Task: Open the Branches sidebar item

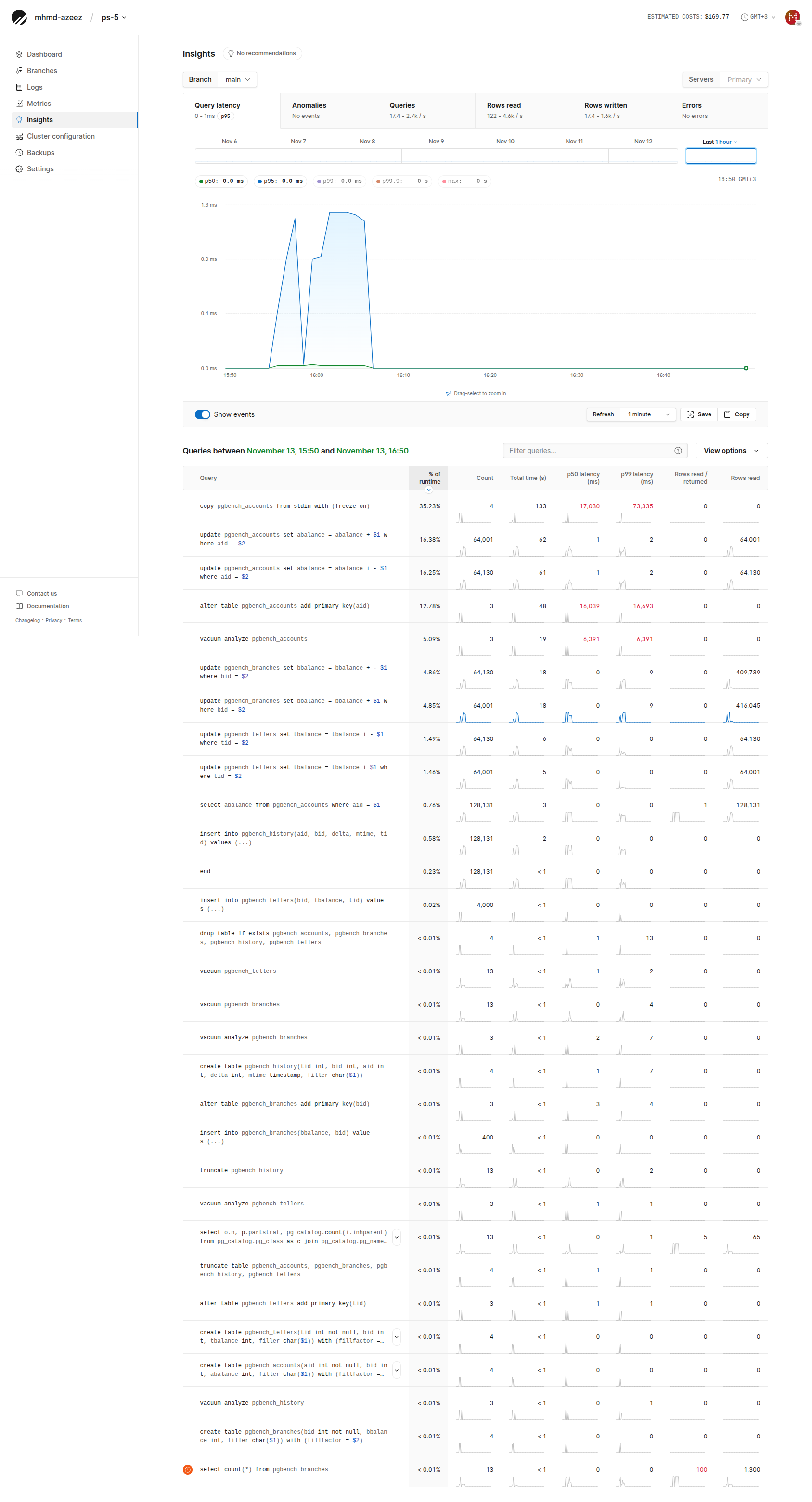Action: pos(41,71)
